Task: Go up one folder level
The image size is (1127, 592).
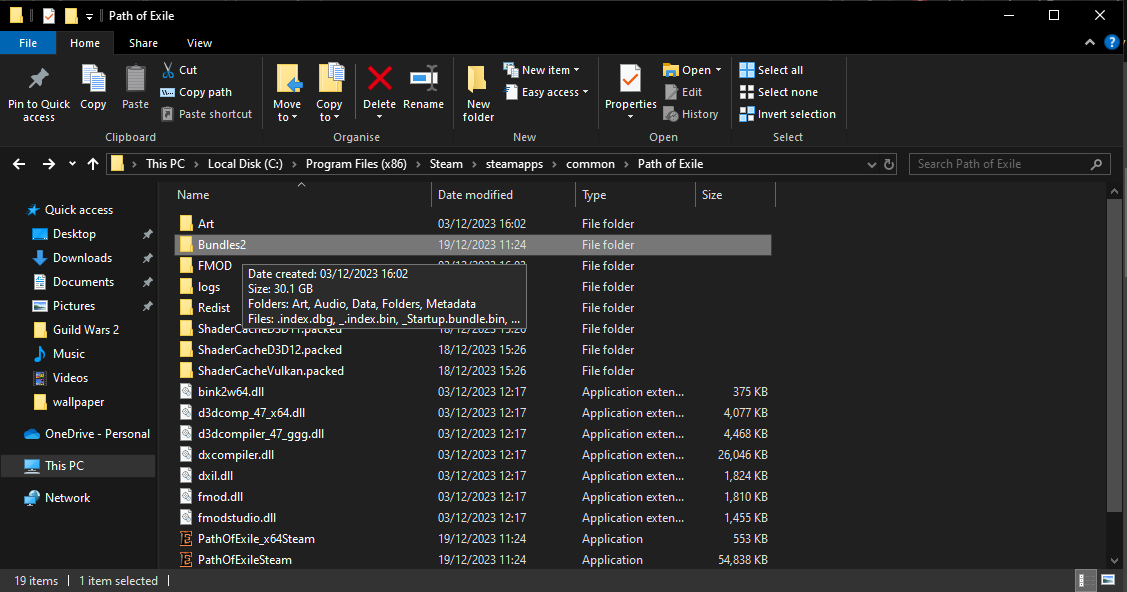Action: point(93,165)
